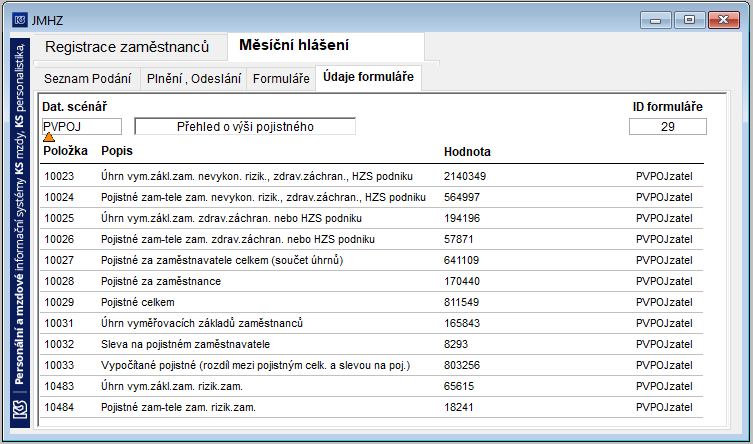The height and width of the screenshot is (444, 753).
Task: Click value 194196
Action: 462,218
